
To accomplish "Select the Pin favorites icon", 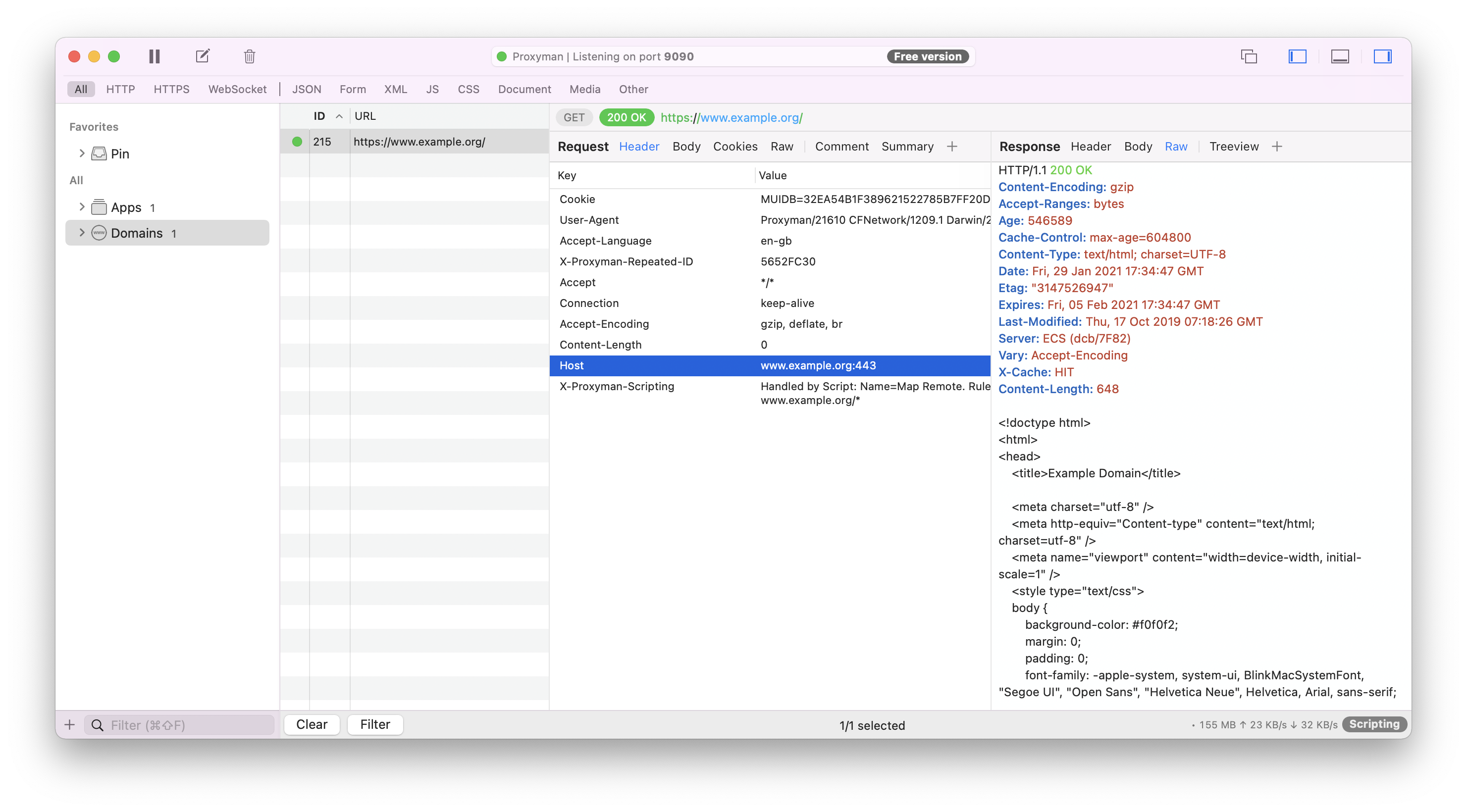I will (99, 152).
